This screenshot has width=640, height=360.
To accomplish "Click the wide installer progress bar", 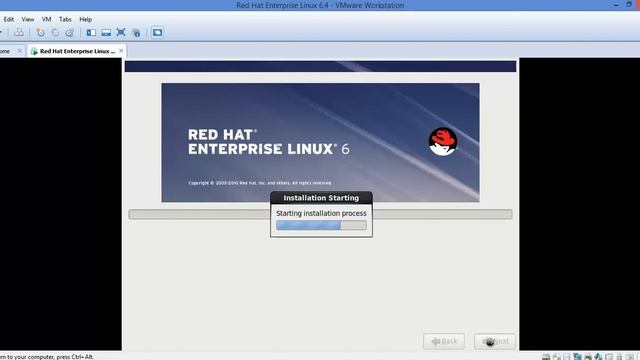I will point(320,214).
